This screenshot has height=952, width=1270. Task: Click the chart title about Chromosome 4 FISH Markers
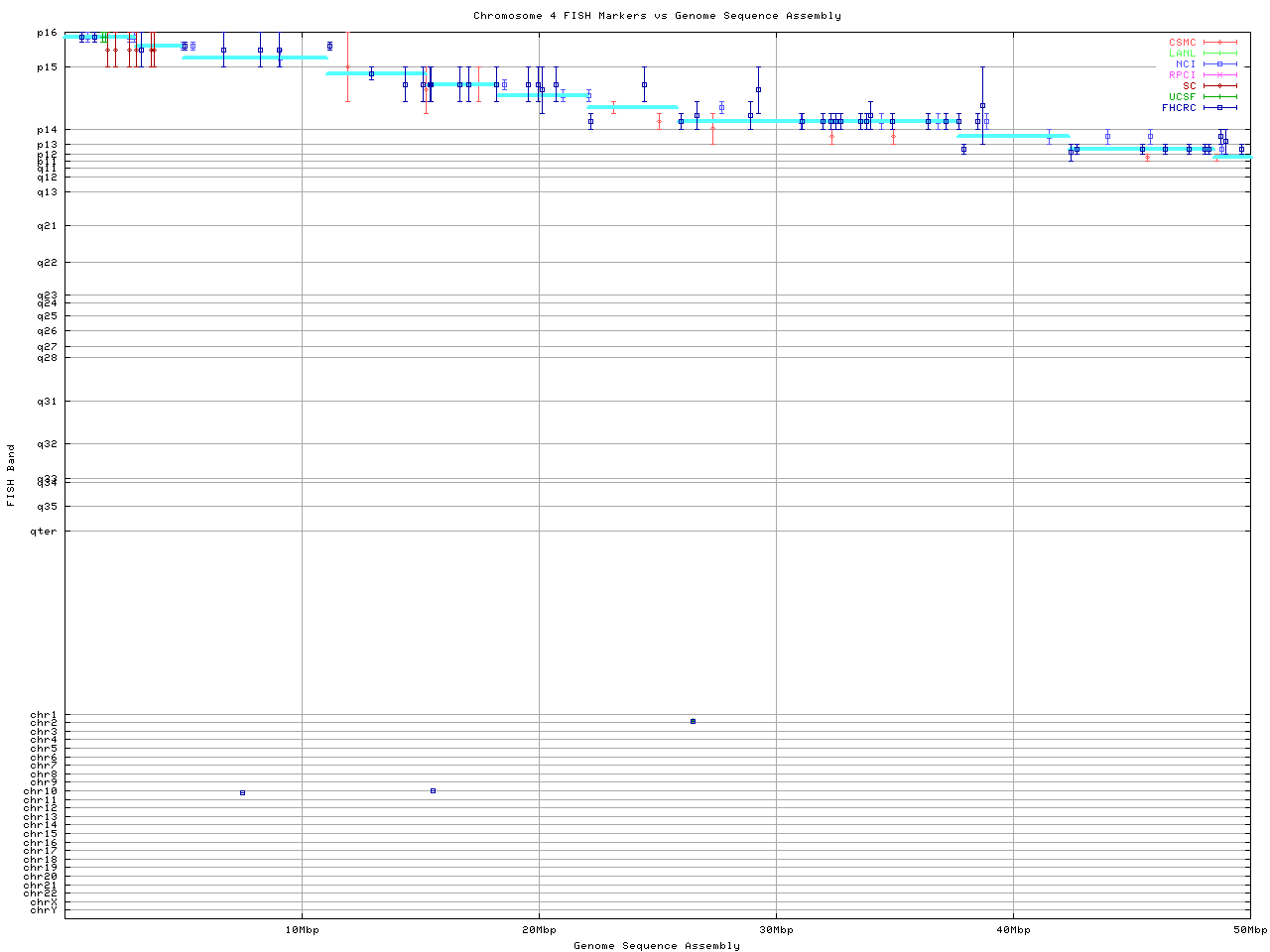click(657, 16)
